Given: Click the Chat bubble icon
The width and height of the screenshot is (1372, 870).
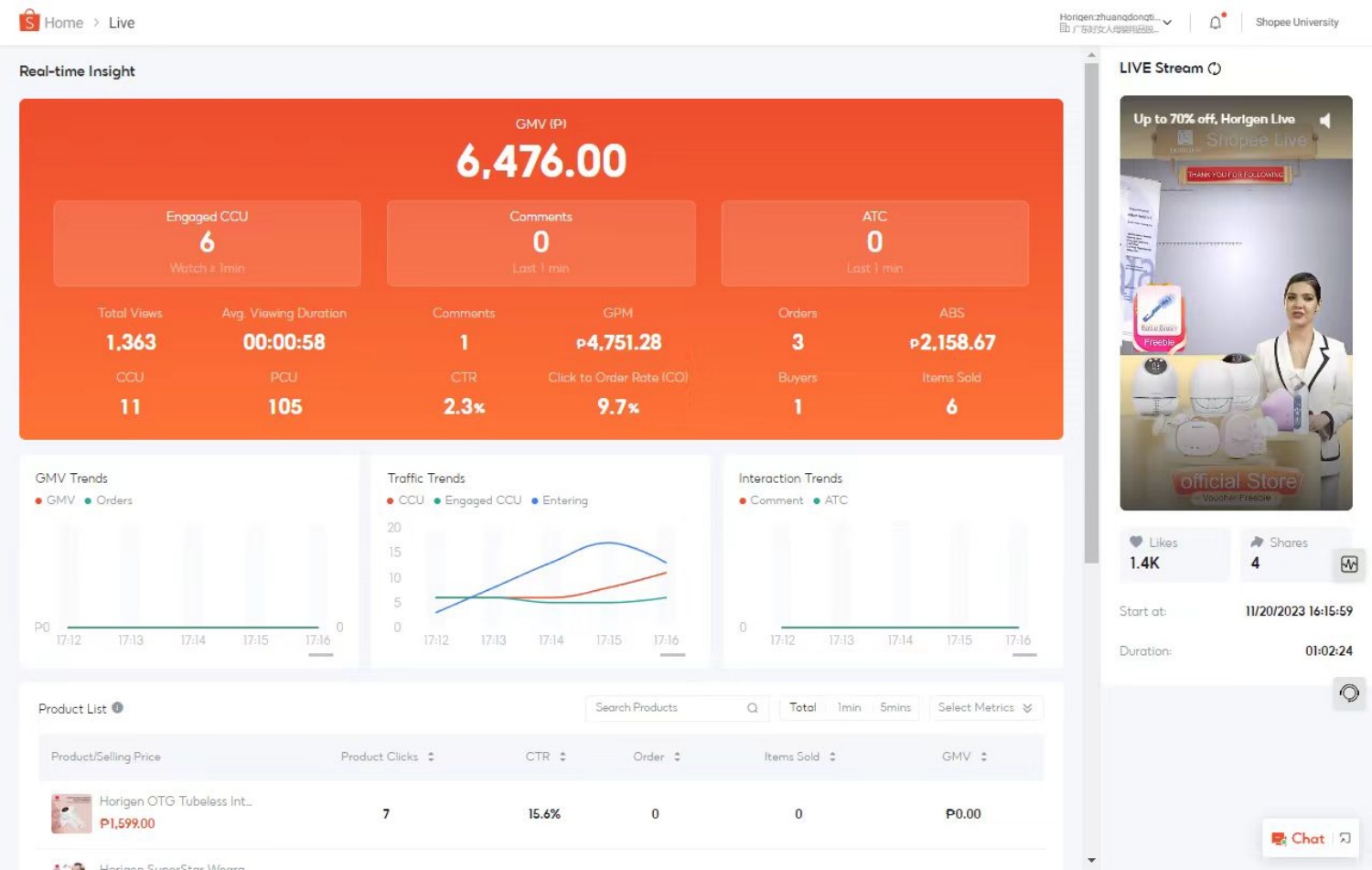Looking at the screenshot, I should click(x=1279, y=839).
